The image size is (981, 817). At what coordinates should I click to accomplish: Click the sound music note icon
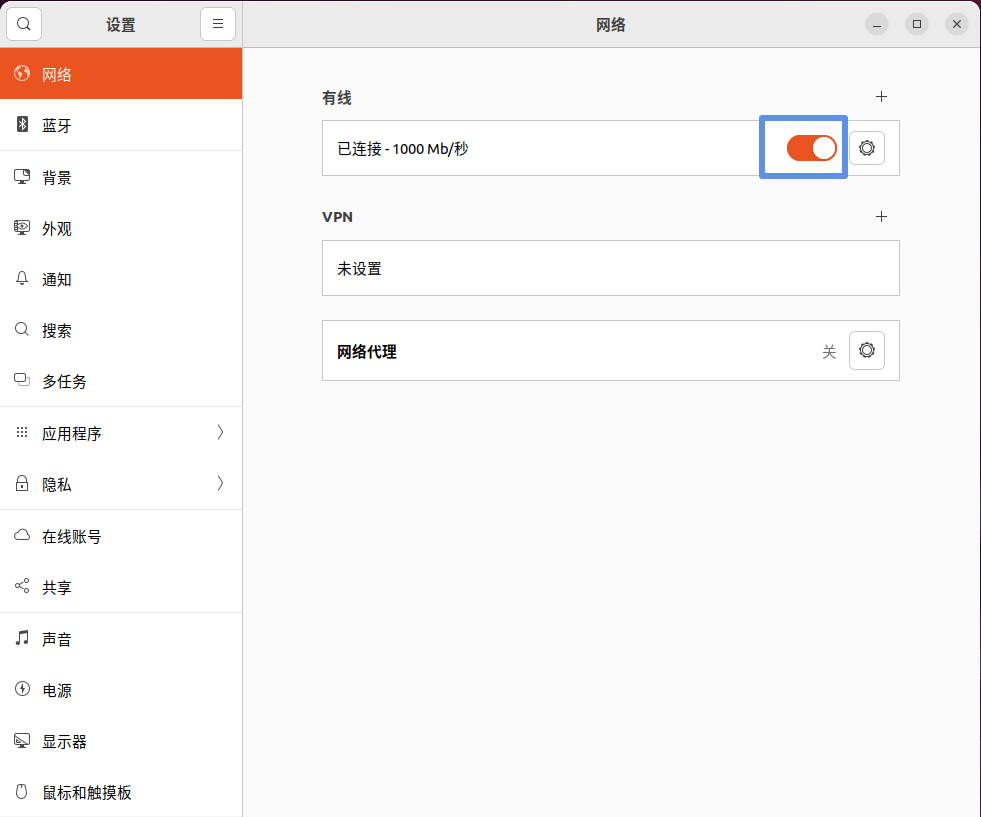(x=22, y=639)
